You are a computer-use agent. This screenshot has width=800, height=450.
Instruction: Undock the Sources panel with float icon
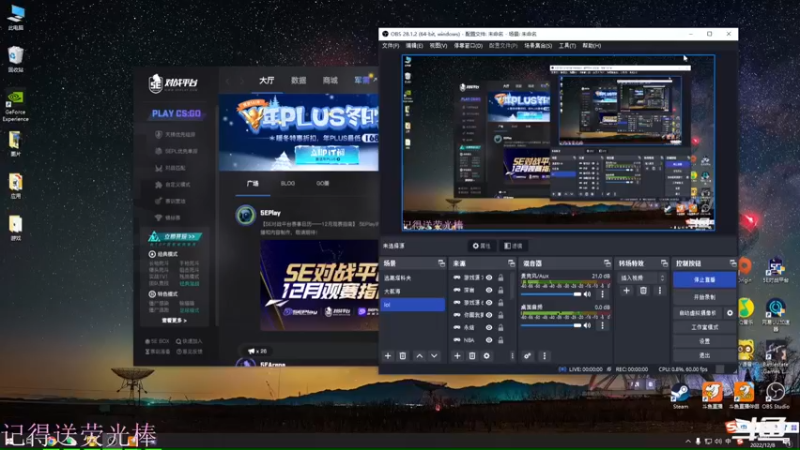point(511,263)
